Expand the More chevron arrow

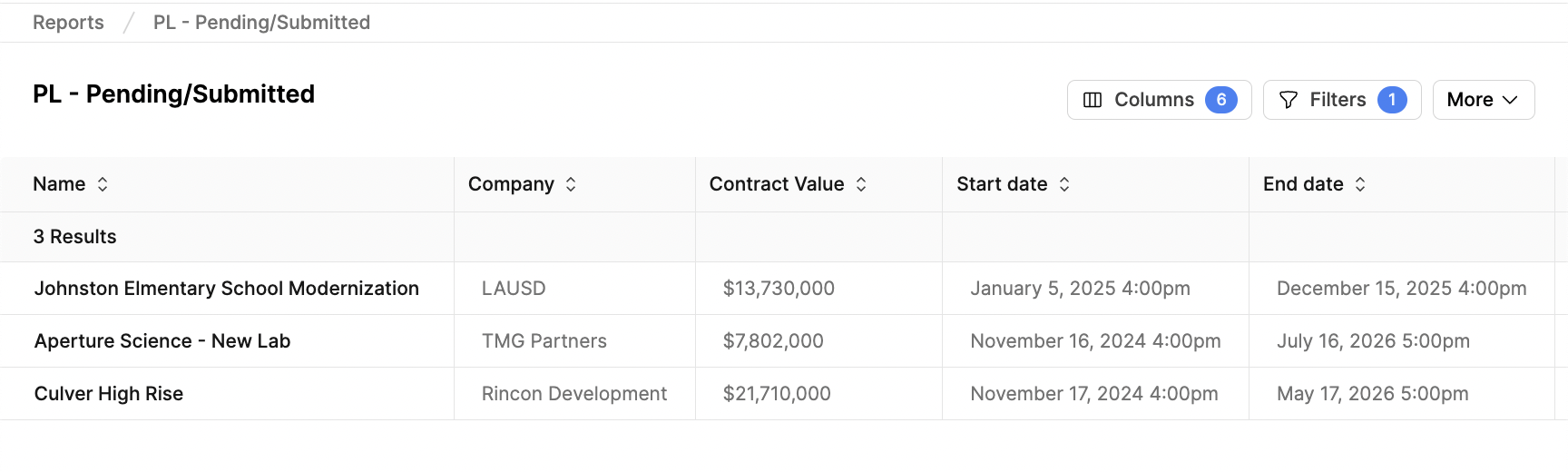coord(1510,100)
